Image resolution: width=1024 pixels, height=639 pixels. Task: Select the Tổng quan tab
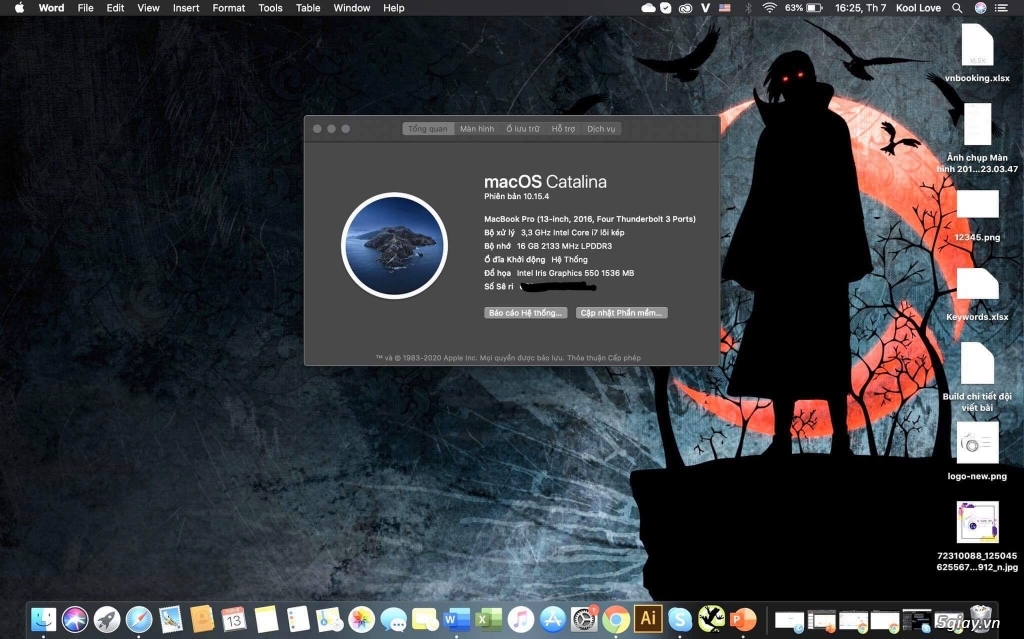(428, 129)
